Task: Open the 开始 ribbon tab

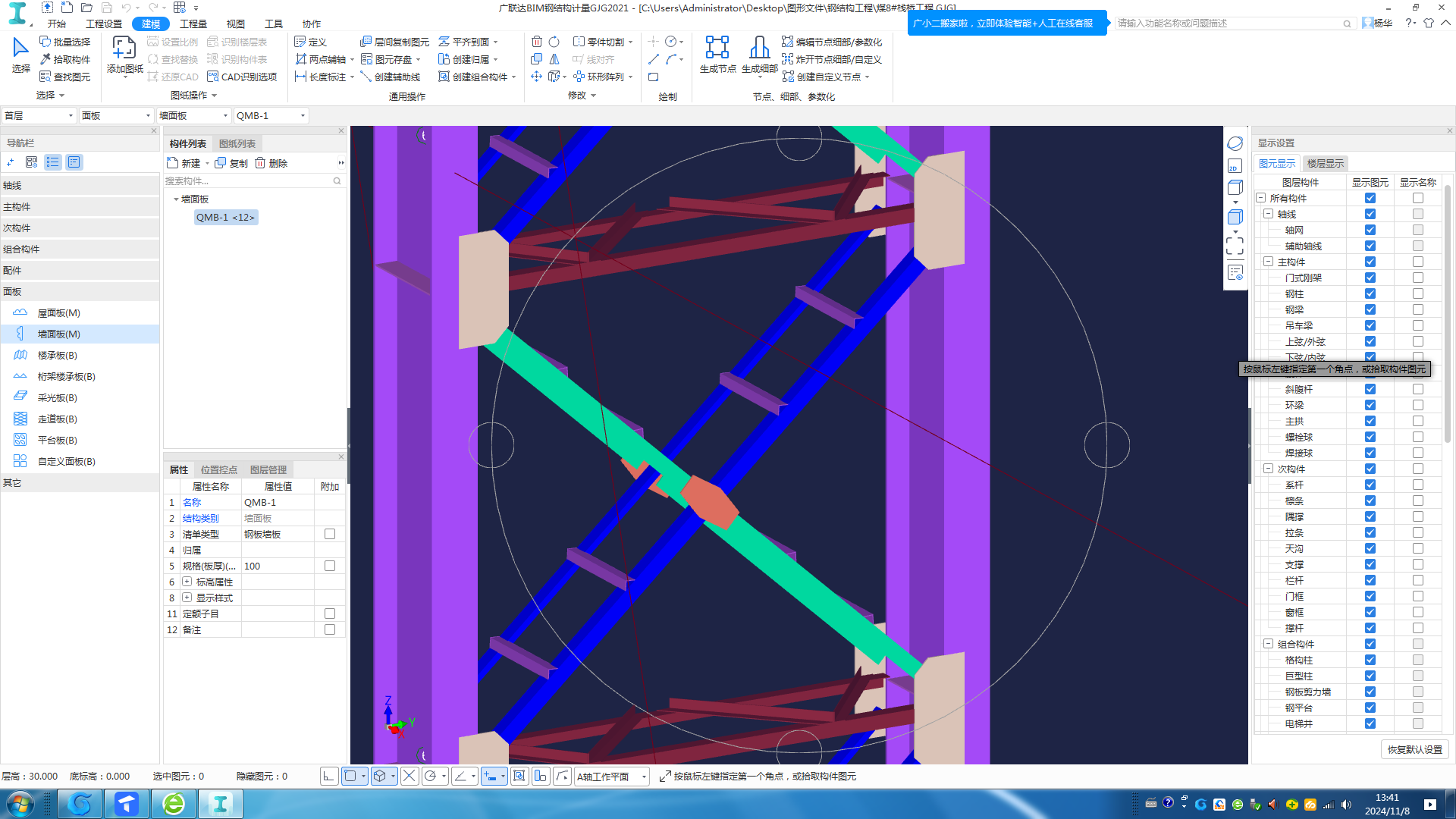Action: [x=57, y=24]
